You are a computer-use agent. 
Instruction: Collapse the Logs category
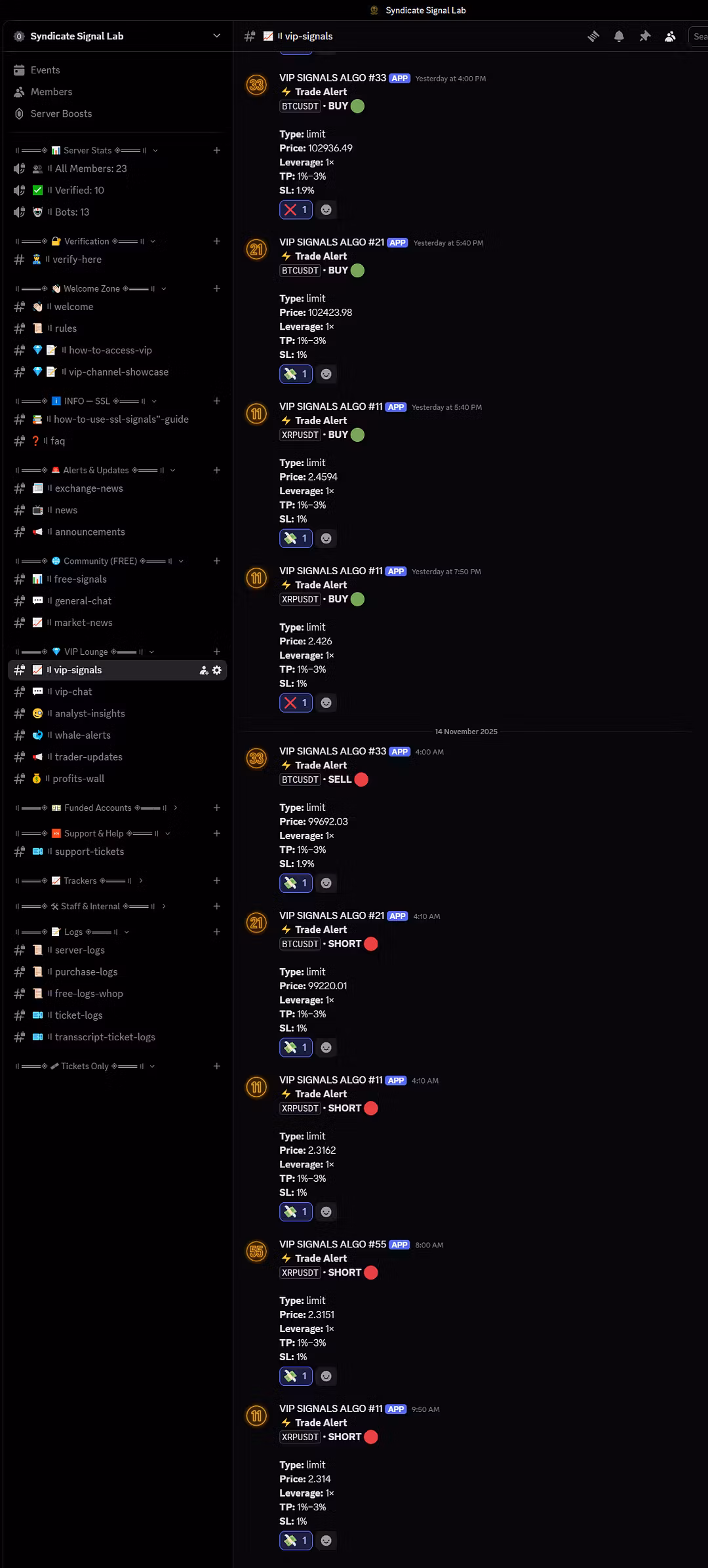tap(72, 931)
